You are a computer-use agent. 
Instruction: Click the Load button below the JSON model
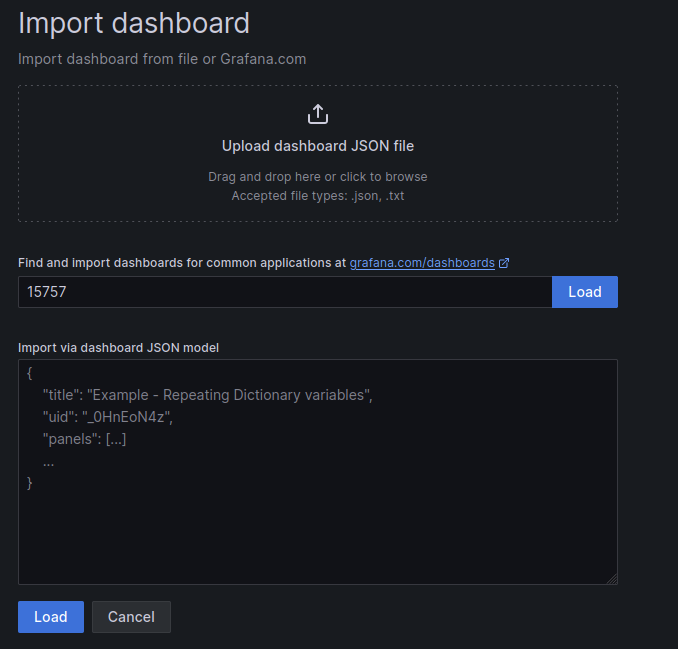[51, 617]
